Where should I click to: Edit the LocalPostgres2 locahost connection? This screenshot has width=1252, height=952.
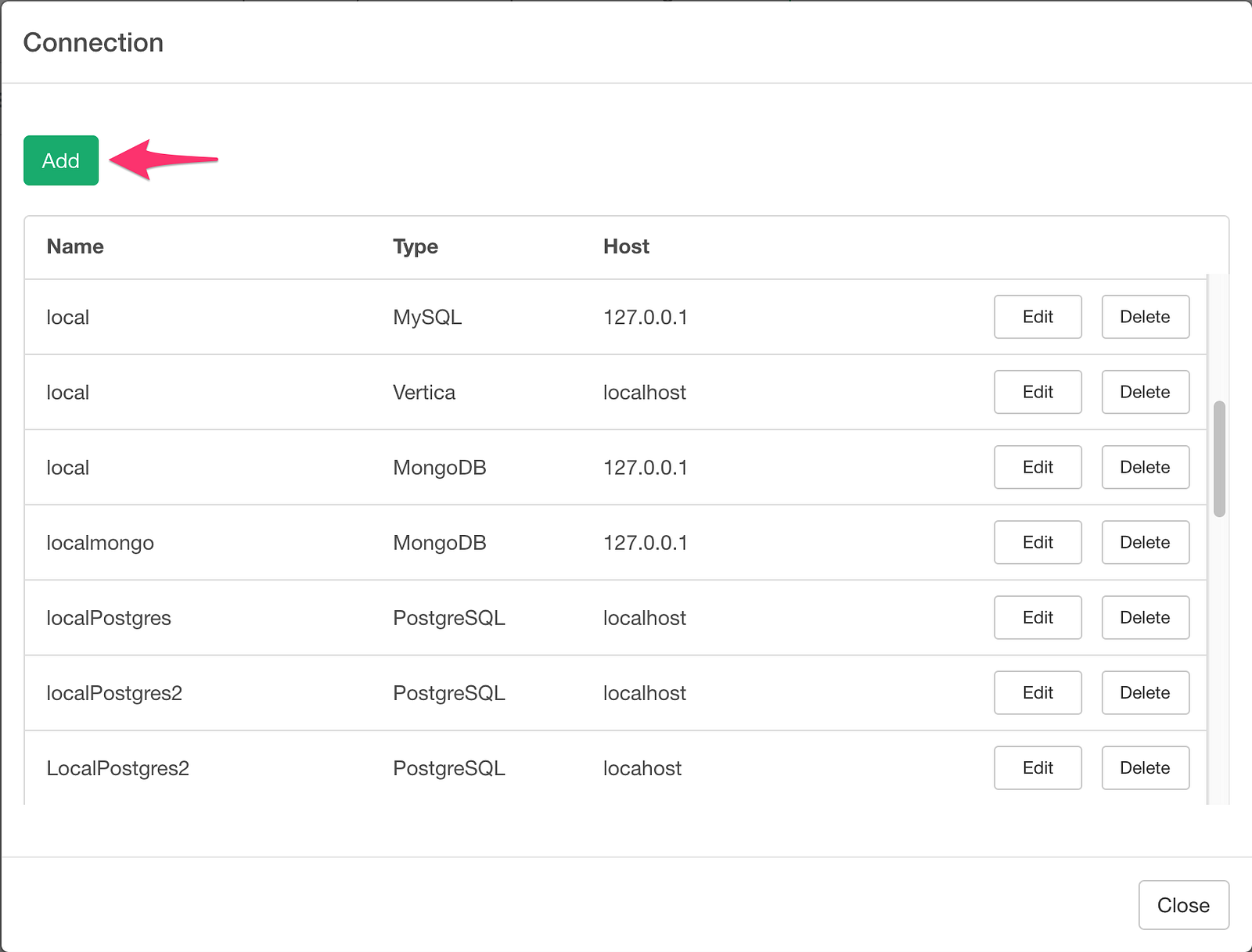coord(1038,767)
